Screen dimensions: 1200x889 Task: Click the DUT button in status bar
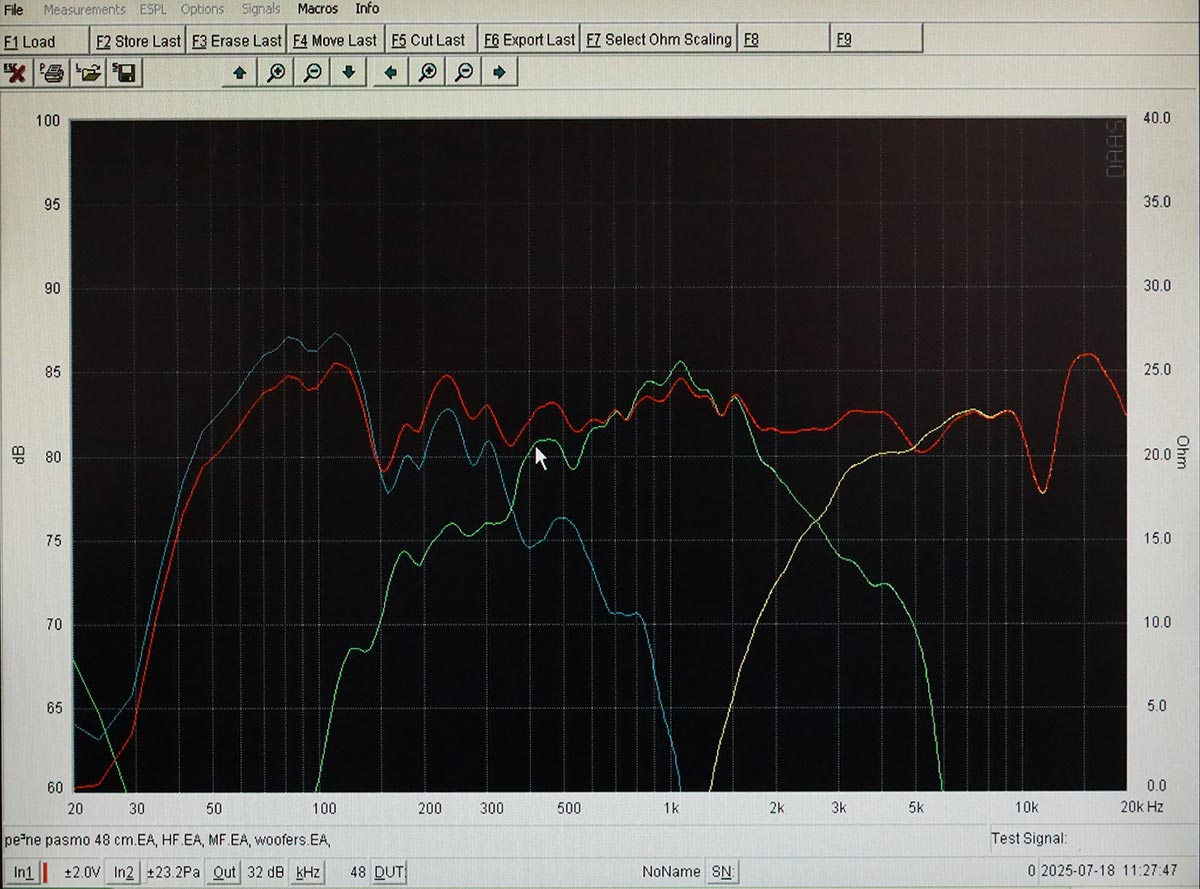tap(388, 873)
